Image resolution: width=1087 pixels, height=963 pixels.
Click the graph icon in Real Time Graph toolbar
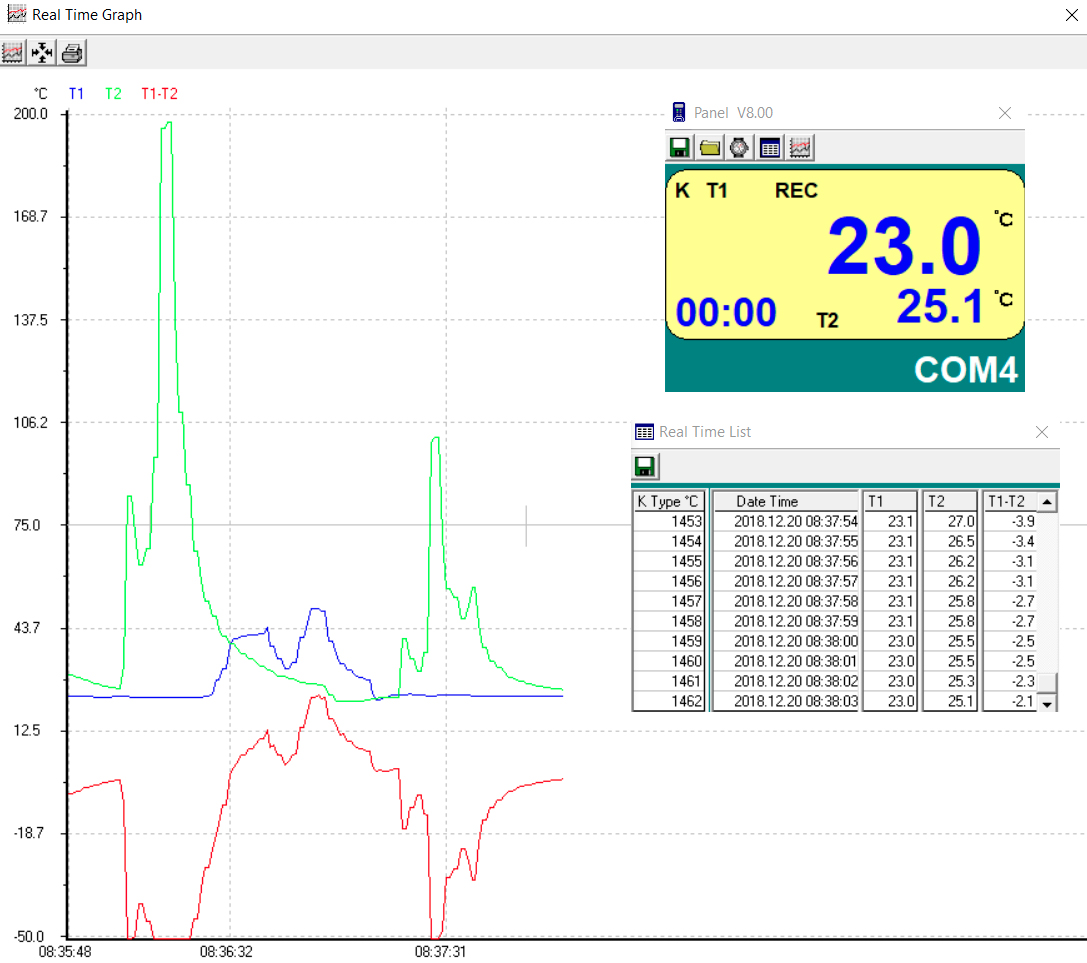click(13, 52)
